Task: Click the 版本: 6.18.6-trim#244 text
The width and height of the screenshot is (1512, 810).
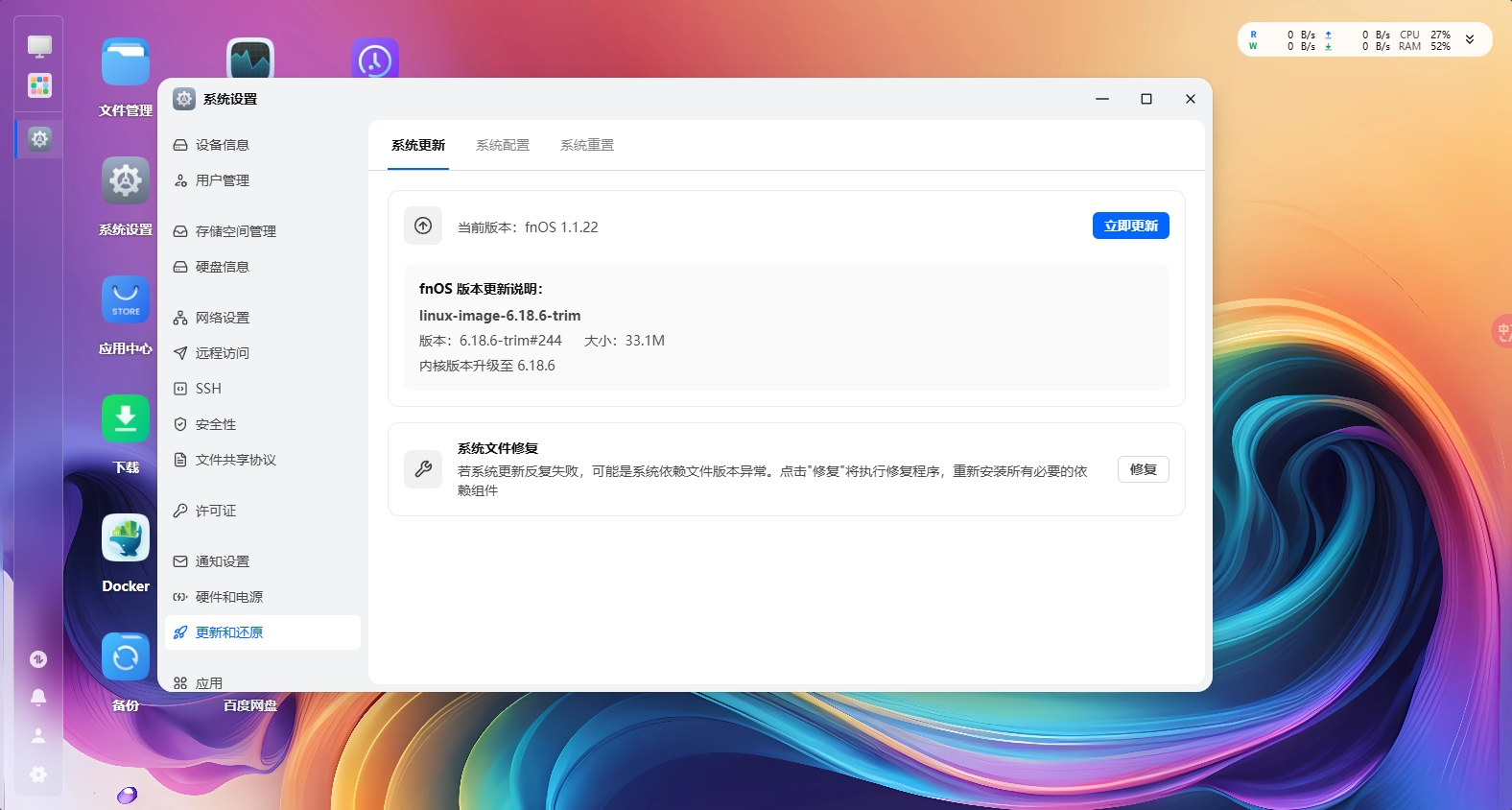Action: (490, 341)
